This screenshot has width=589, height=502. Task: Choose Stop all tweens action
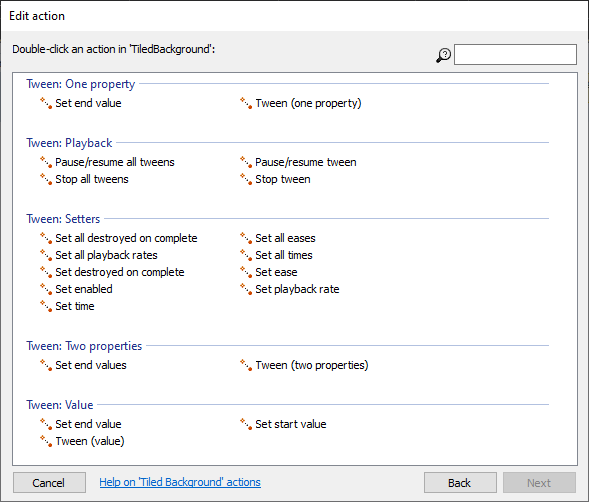tap(92, 179)
